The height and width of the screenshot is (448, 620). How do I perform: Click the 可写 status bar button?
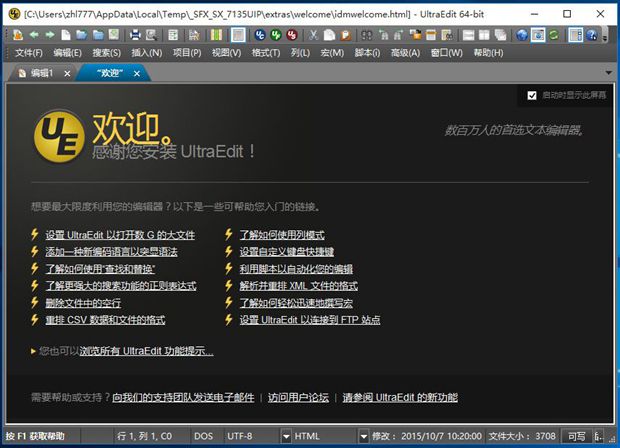click(577, 436)
